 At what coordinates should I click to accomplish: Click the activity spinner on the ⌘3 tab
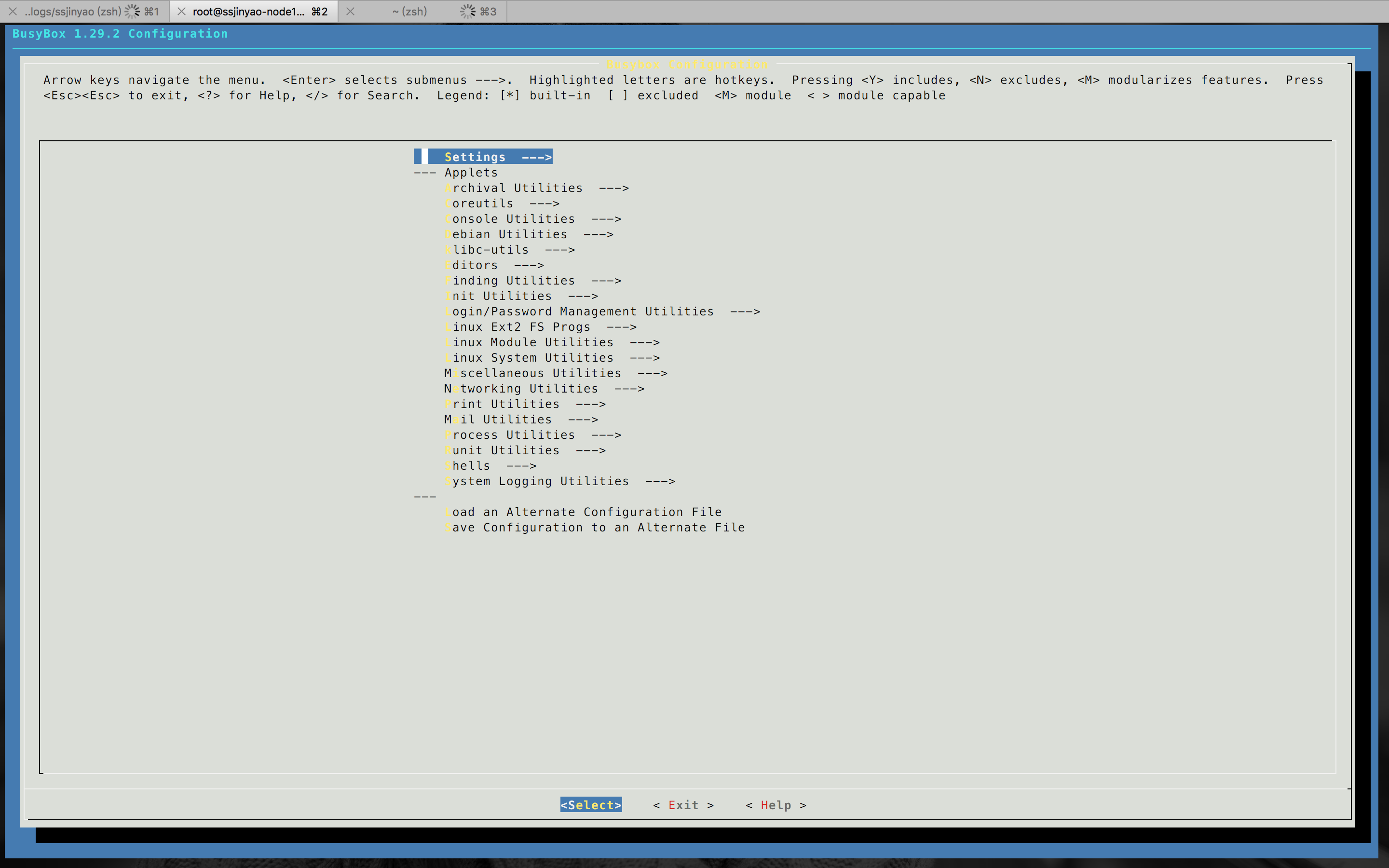(x=468, y=12)
